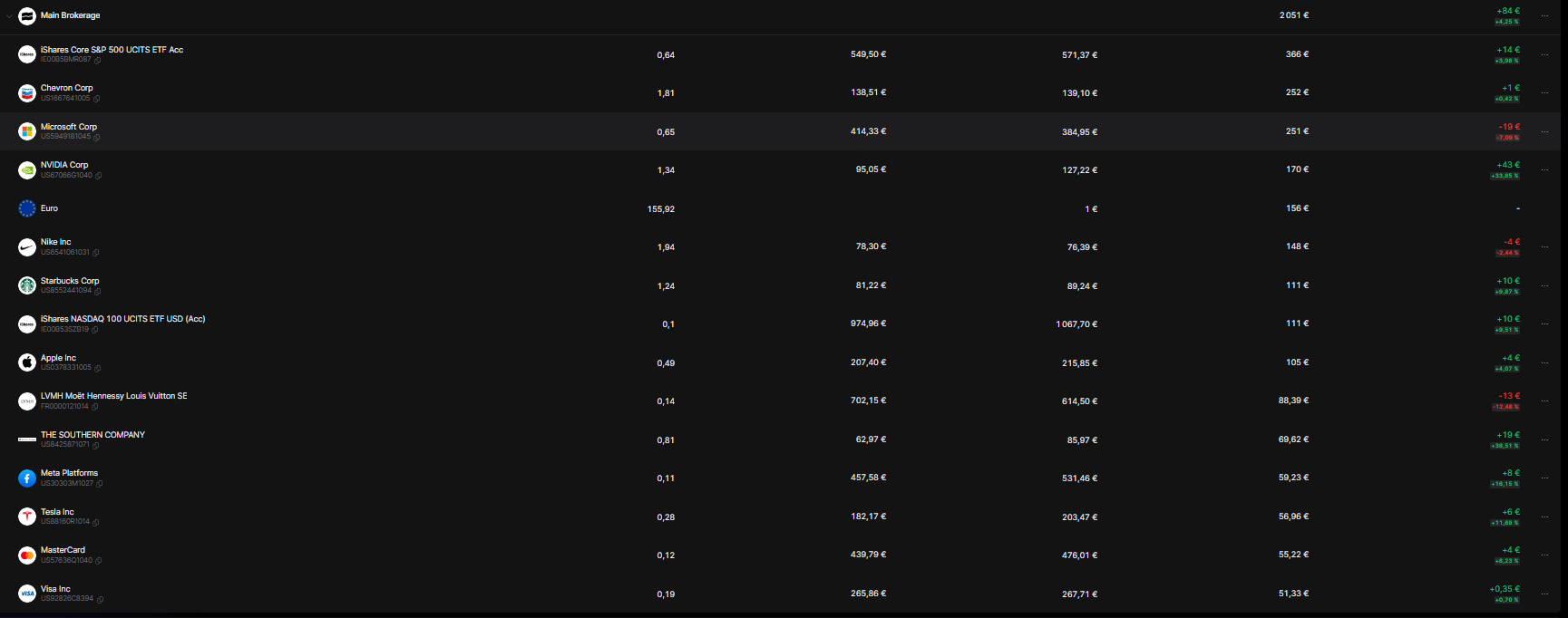Open more options for Tesla Inc
Screen dimensions: 1568x618
tap(1545, 517)
